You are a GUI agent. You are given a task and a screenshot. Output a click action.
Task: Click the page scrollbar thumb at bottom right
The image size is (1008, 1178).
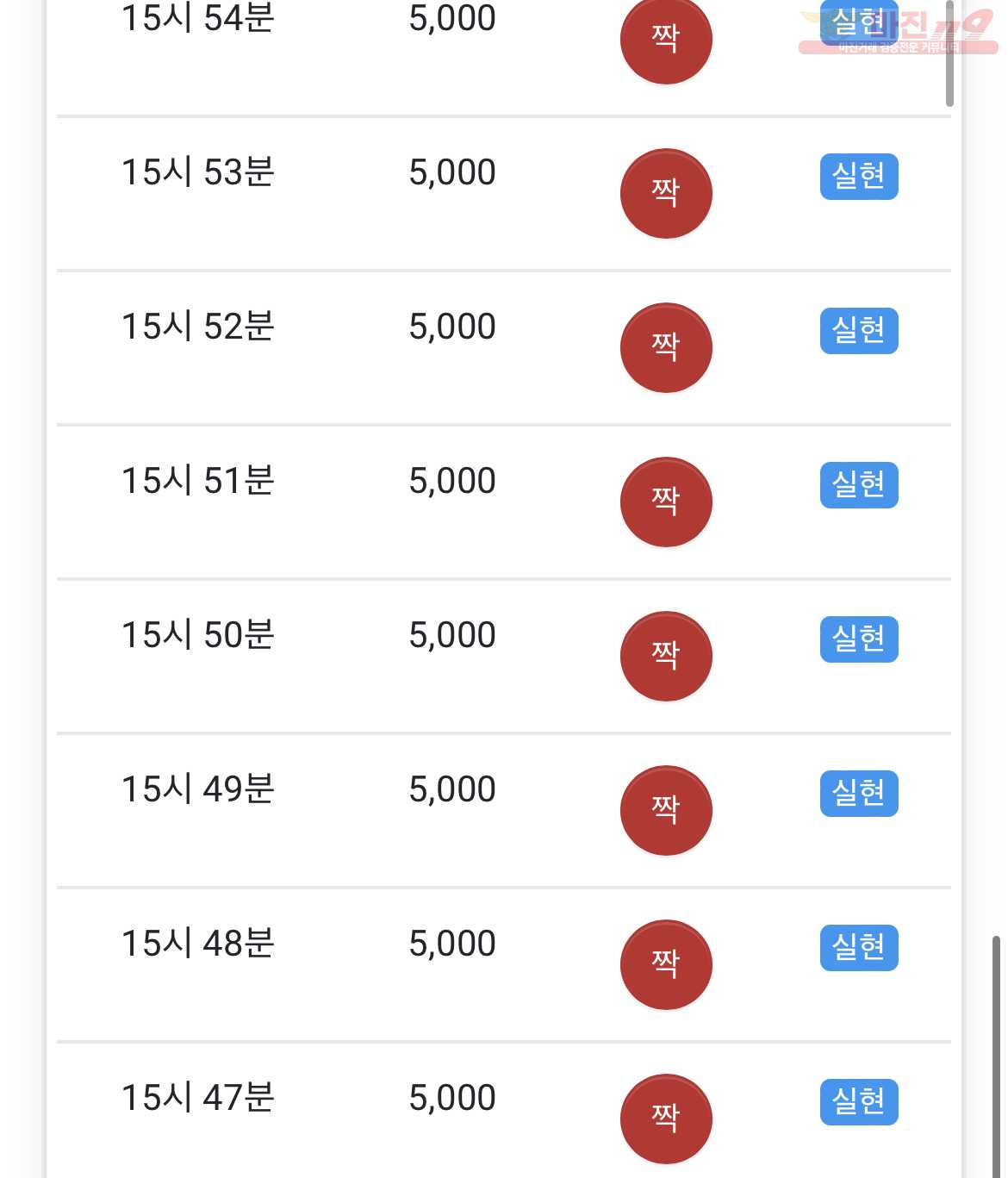click(x=996, y=1056)
